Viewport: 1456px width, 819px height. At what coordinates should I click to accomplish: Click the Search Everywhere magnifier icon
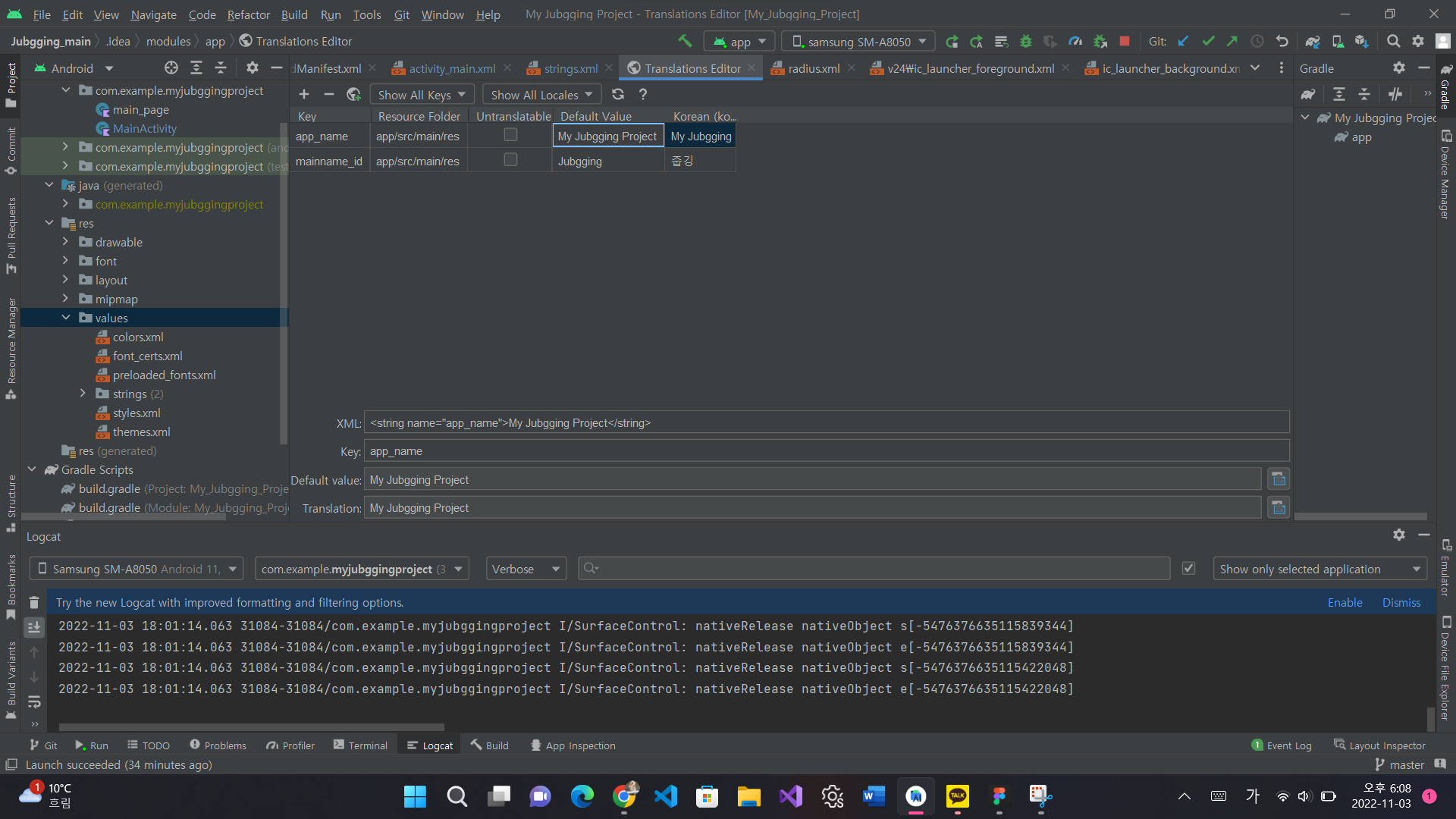[1393, 41]
